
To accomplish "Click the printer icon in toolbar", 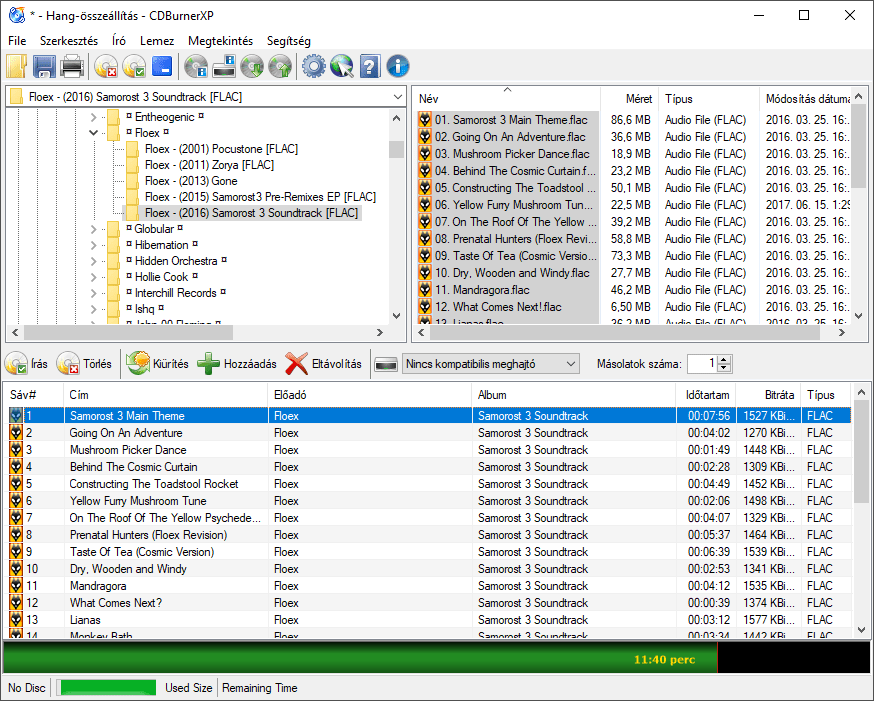I will [72, 66].
